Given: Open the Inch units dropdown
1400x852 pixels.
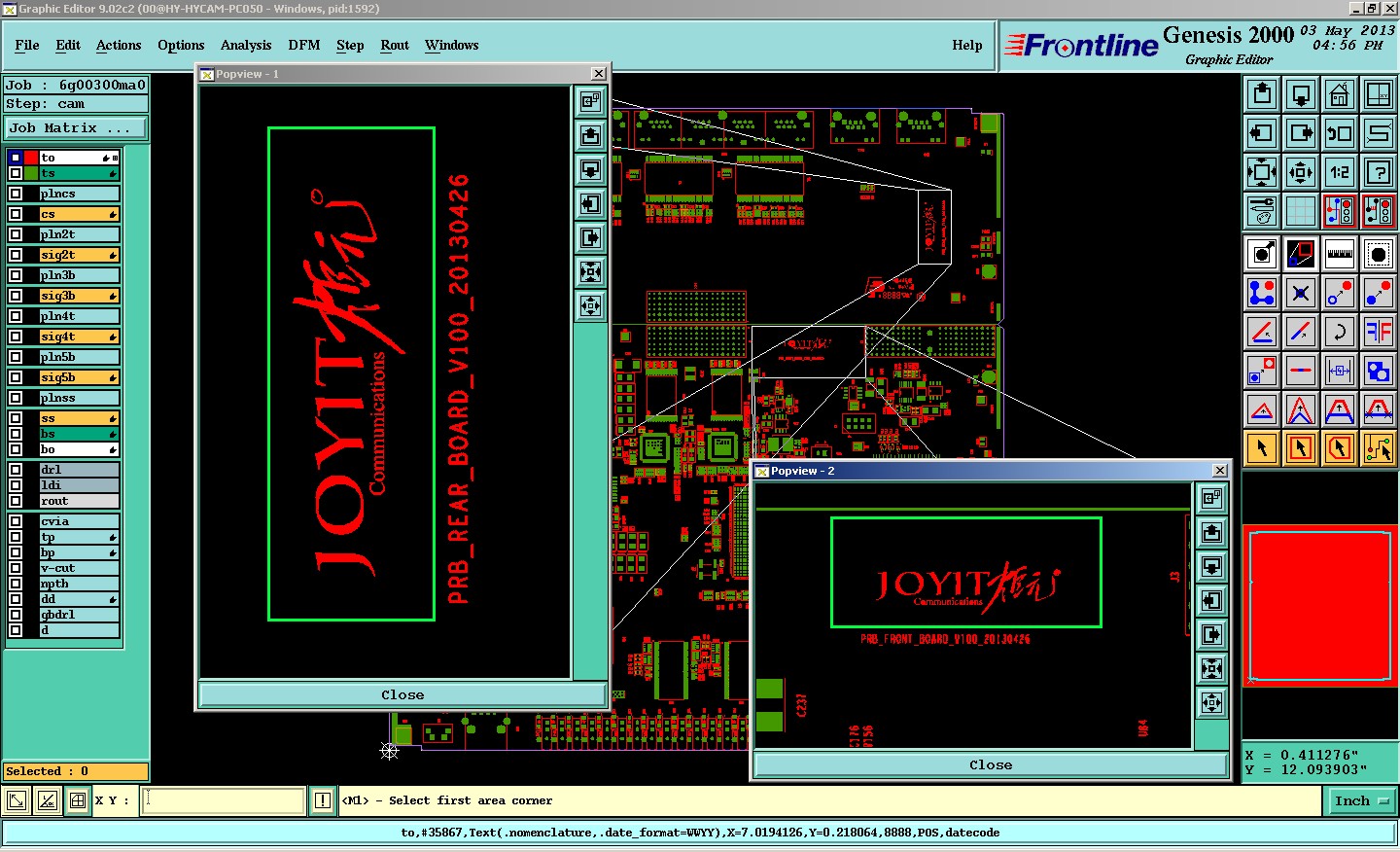Looking at the screenshot, I should [x=1361, y=800].
